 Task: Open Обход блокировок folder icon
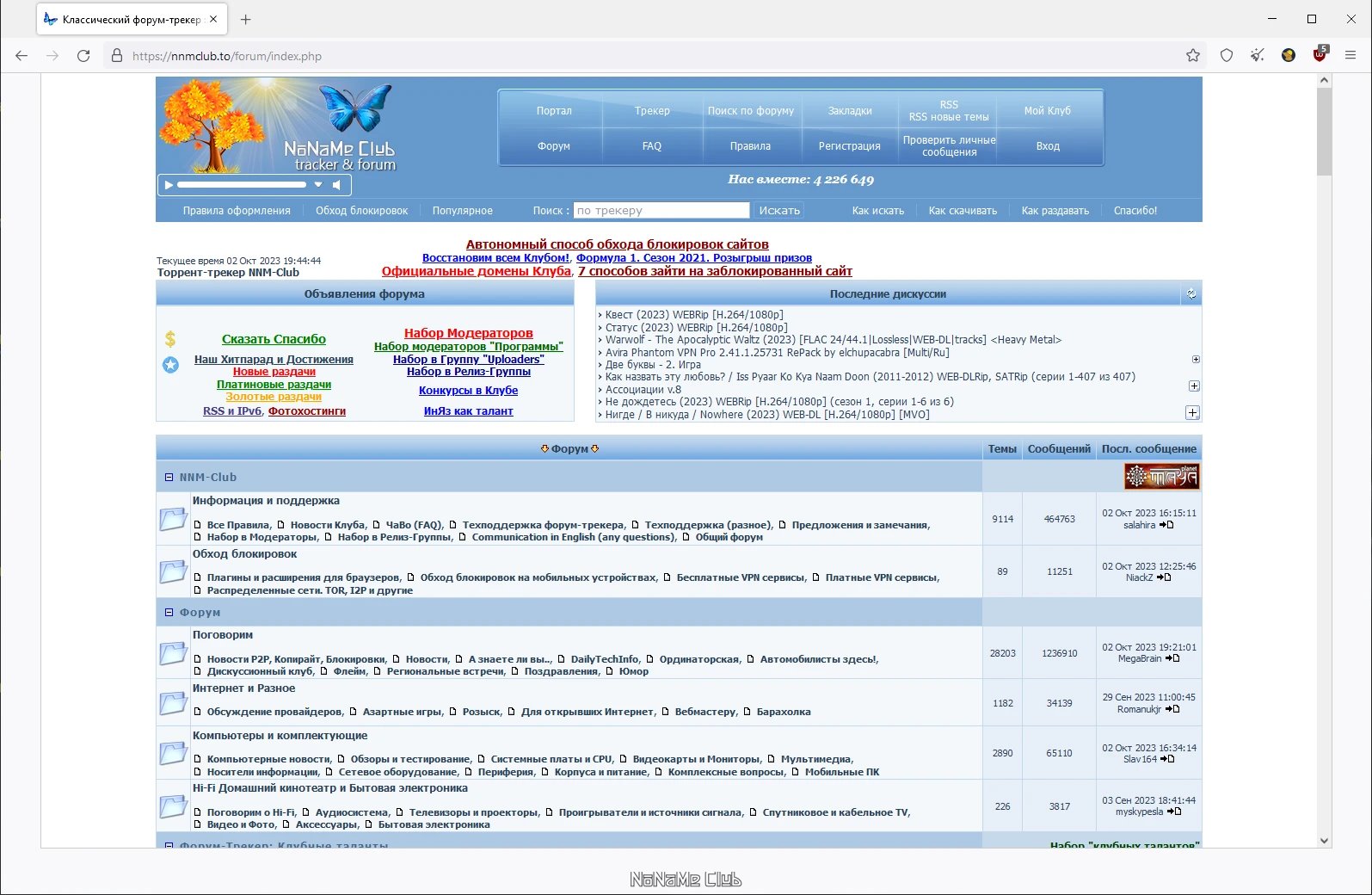174,571
